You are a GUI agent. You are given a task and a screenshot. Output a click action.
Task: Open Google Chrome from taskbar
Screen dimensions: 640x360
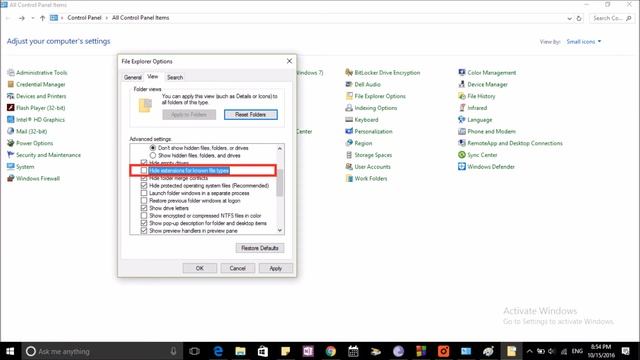tap(331, 351)
